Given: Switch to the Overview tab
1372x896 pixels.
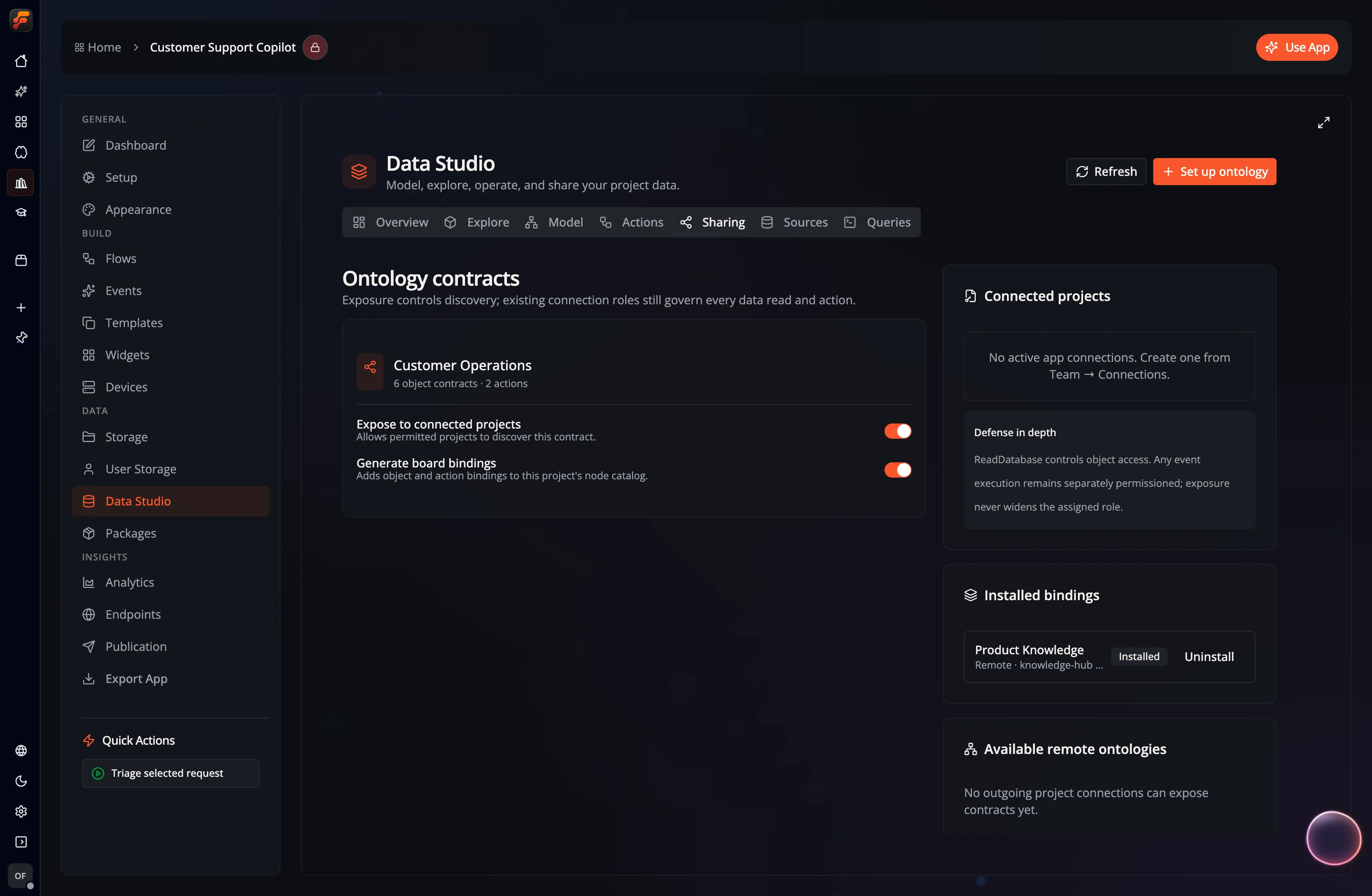Looking at the screenshot, I should click(390, 222).
